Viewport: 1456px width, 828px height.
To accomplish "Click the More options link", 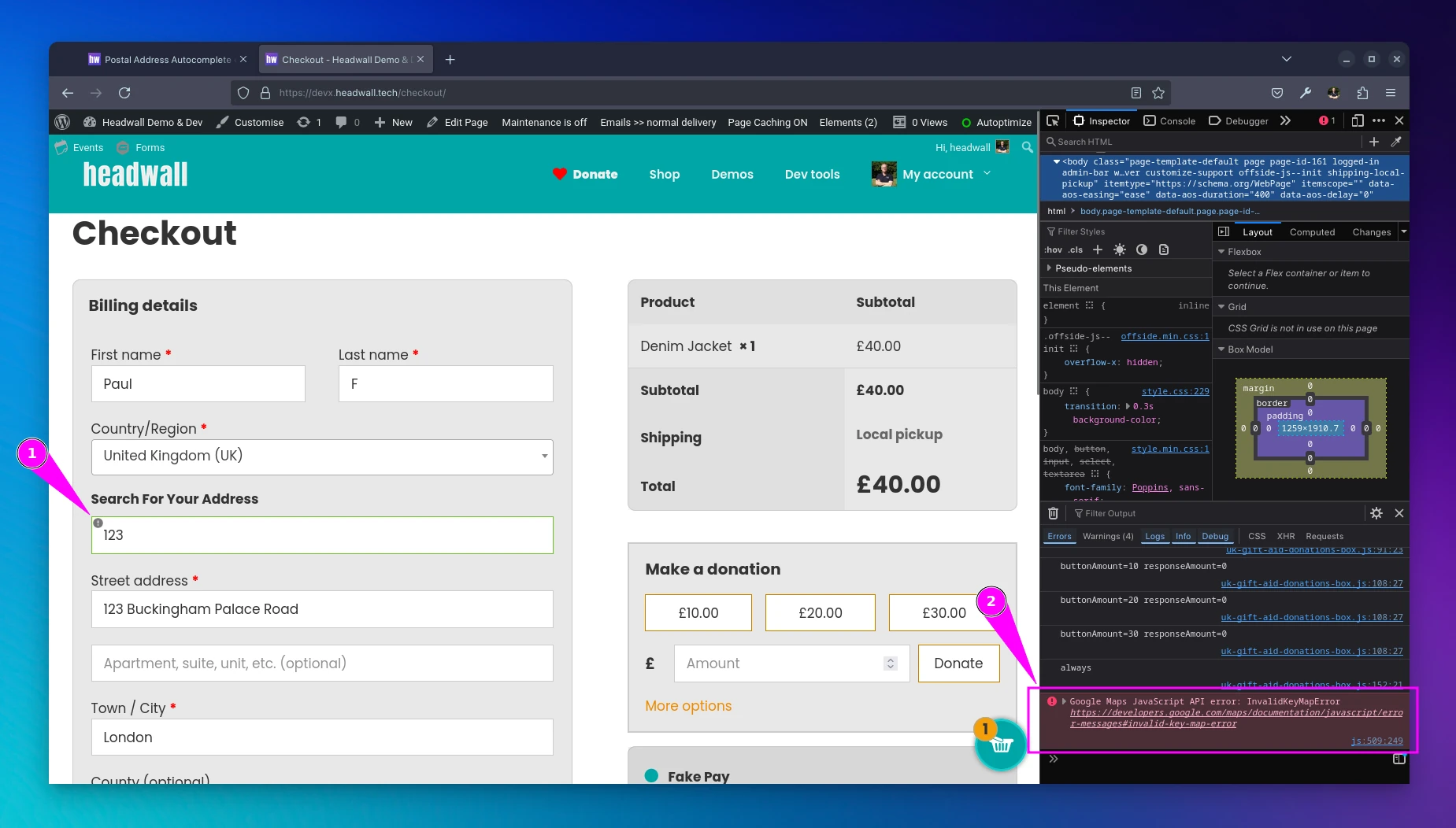I will click(x=688, y=706).
